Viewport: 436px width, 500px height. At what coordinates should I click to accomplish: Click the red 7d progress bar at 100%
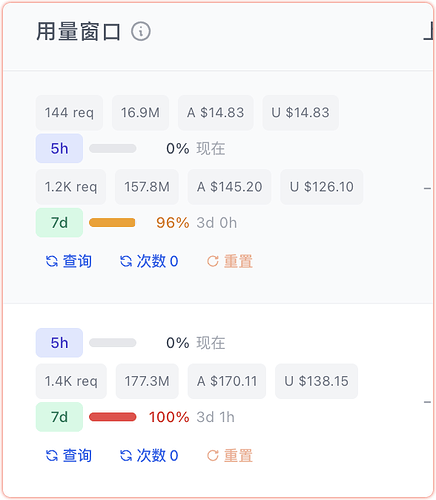[x=113, y=417]
